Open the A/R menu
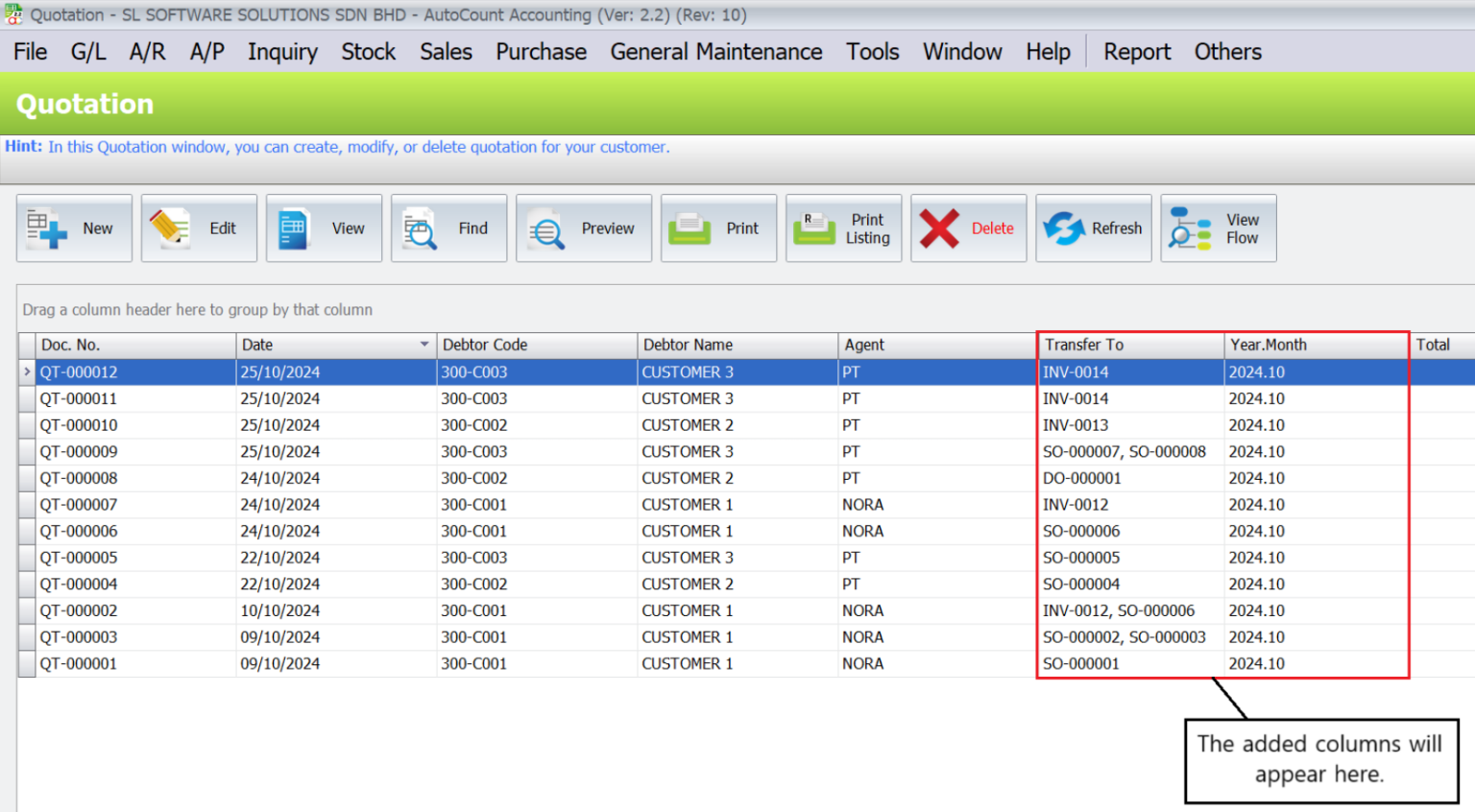Image resolution: width=1475 pixels, height=812 pixels. [148, 52]
